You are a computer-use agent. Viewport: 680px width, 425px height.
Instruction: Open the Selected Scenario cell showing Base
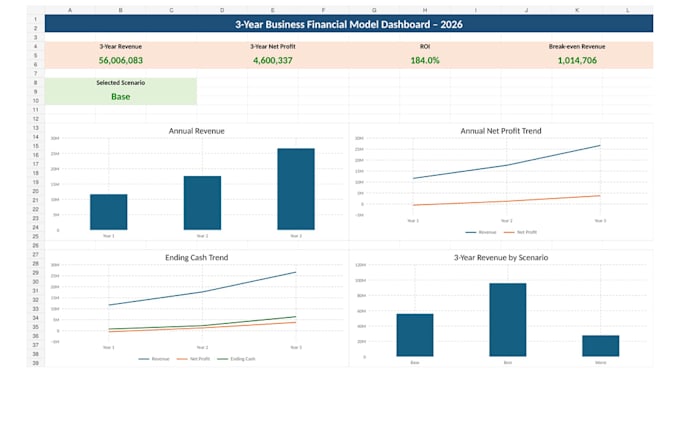(x=121, y=97)
